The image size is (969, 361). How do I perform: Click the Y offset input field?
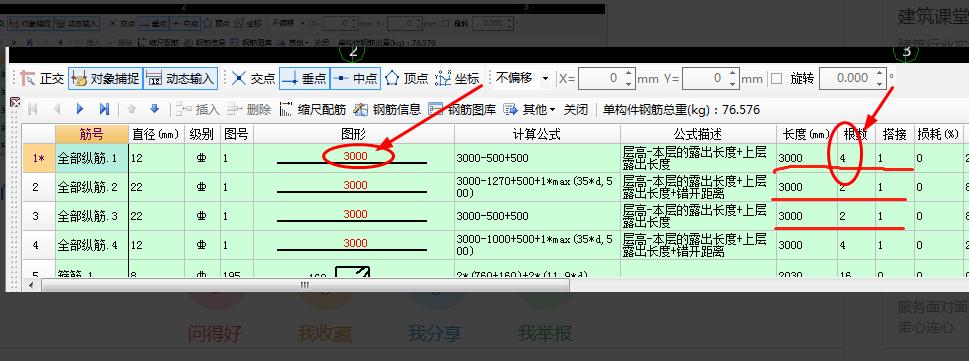pos(705,79)
